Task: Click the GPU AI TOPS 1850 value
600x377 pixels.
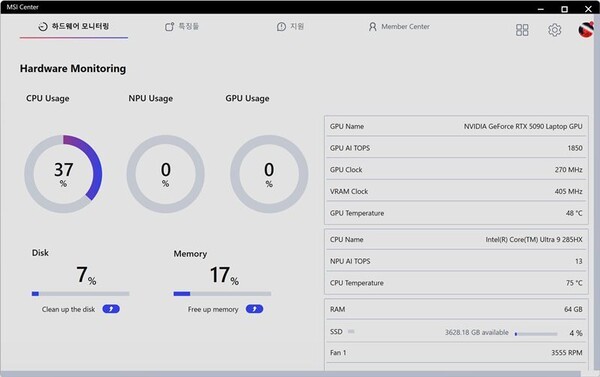Action: (x=575, y=148)
